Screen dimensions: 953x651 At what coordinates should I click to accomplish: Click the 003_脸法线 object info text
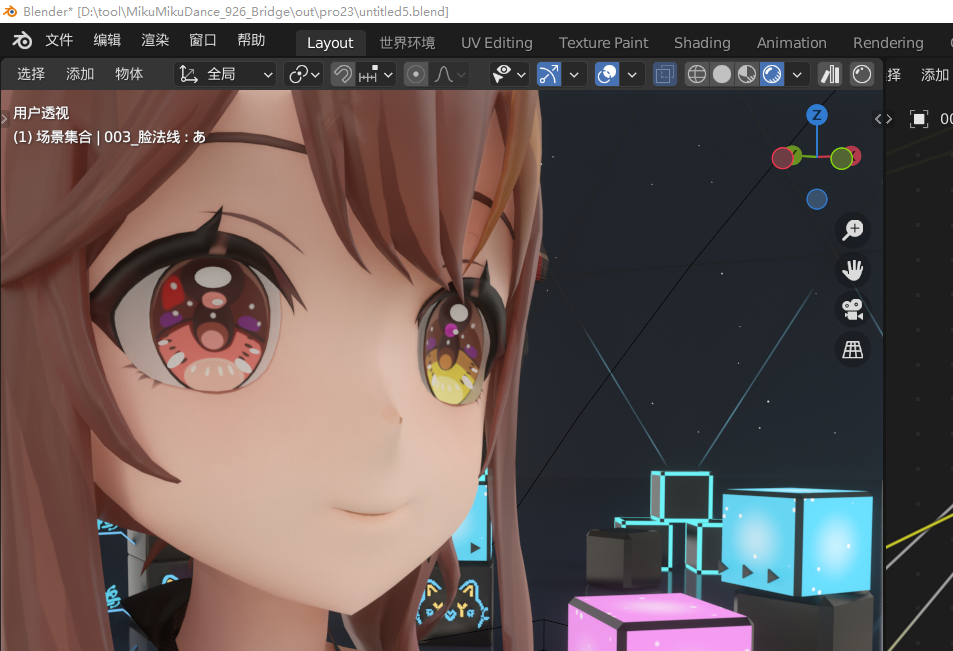click(x=154, y=137)
